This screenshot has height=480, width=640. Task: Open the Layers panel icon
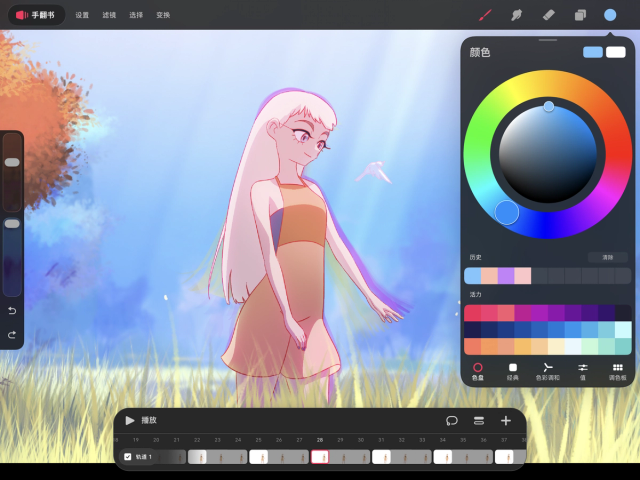[x=579, y=15]
